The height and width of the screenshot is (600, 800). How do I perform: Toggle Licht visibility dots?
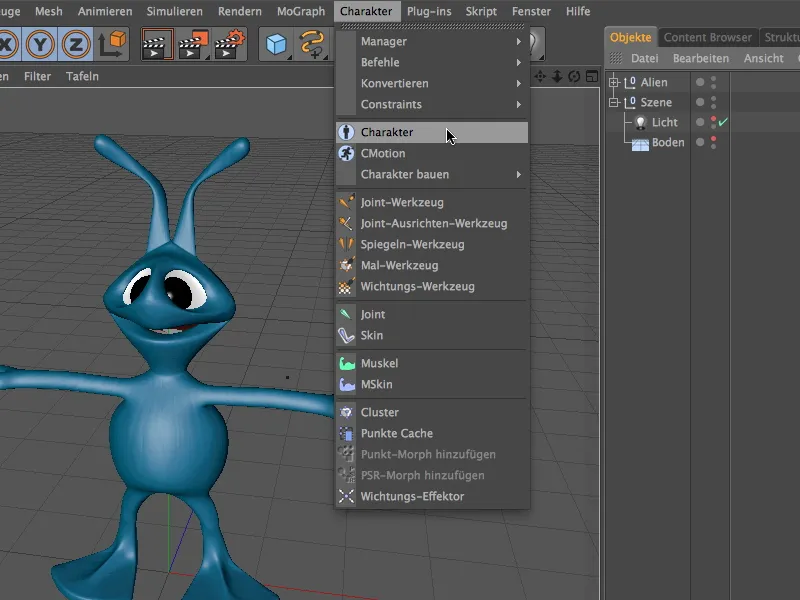point(714,122)
